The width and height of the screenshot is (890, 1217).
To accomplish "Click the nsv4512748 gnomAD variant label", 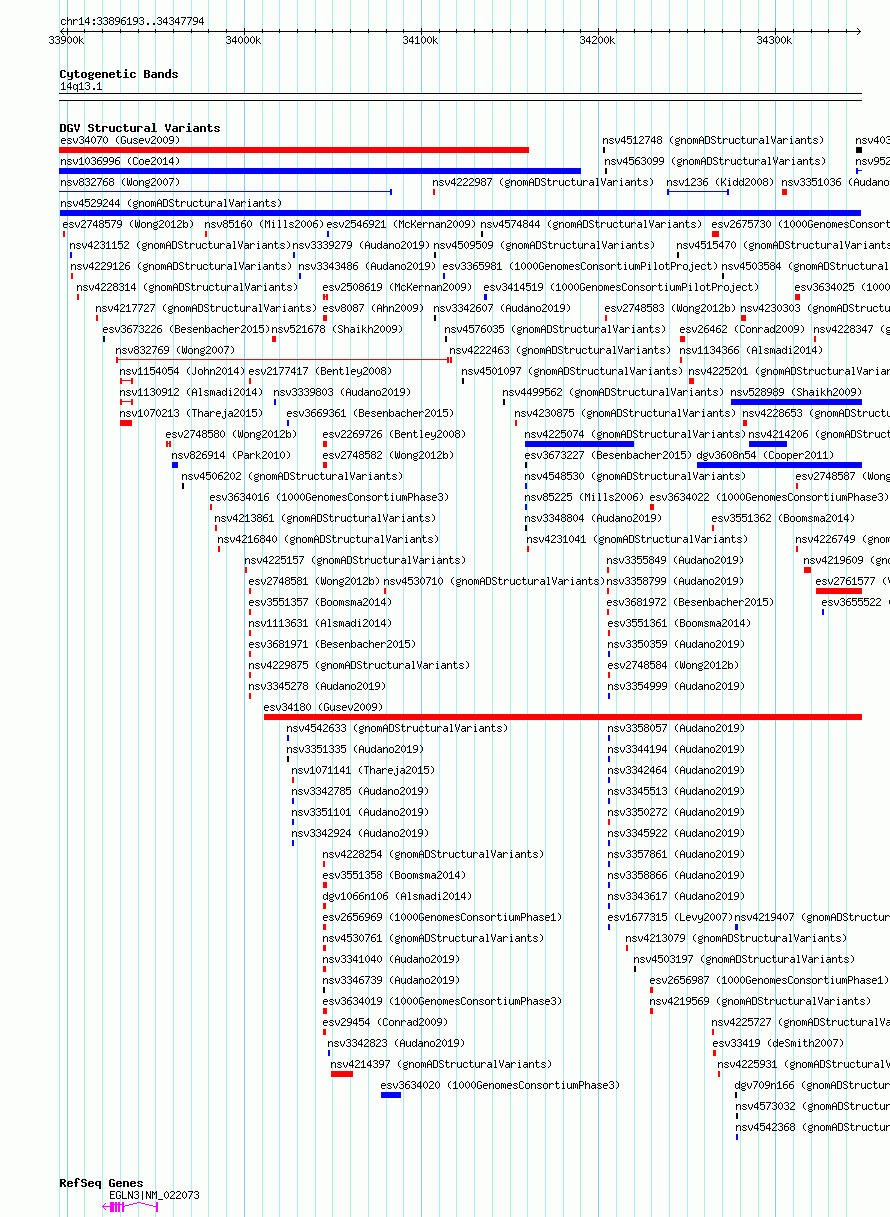I will point(714,140).
